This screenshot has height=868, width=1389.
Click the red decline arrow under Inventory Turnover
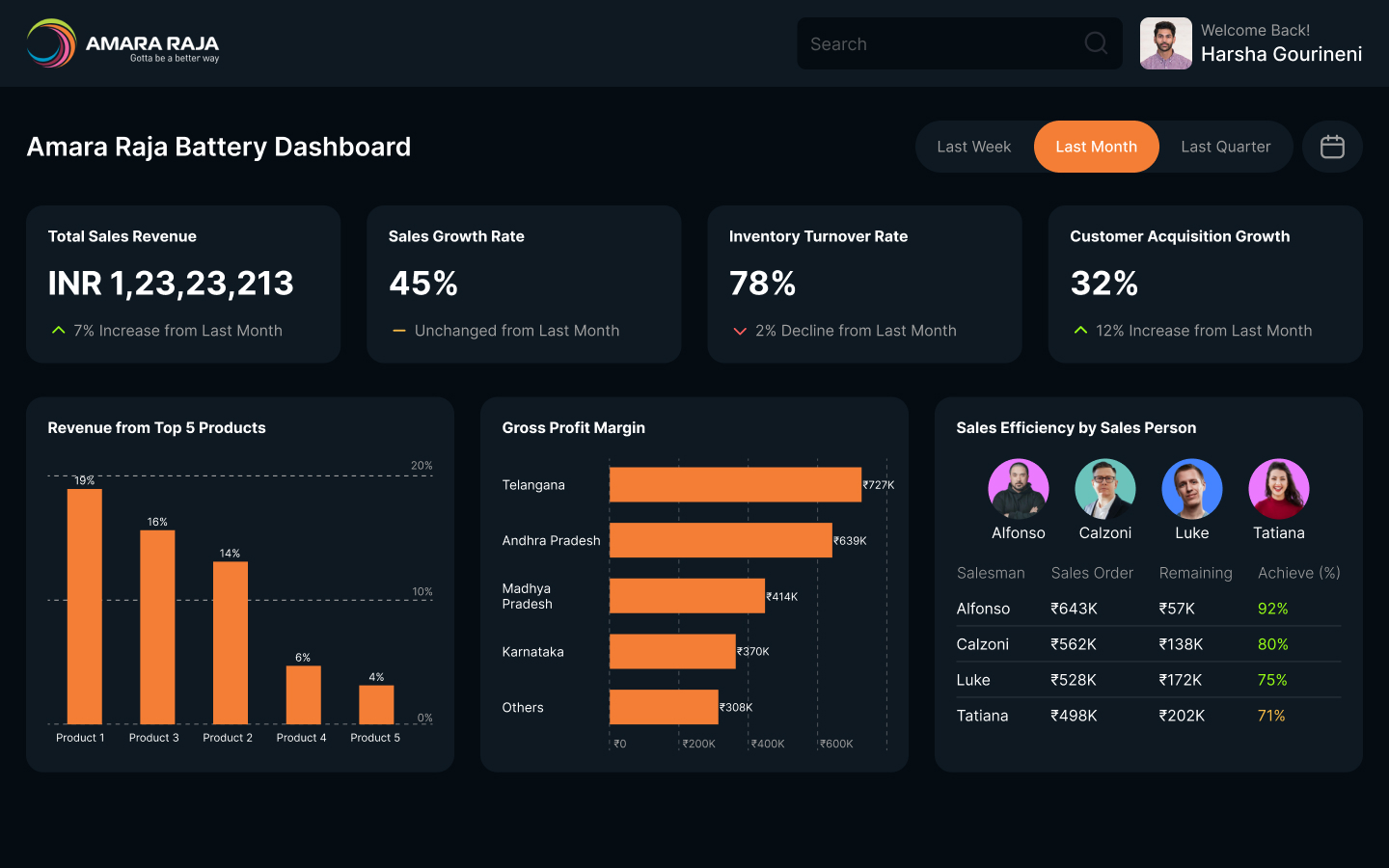[740, 331]
